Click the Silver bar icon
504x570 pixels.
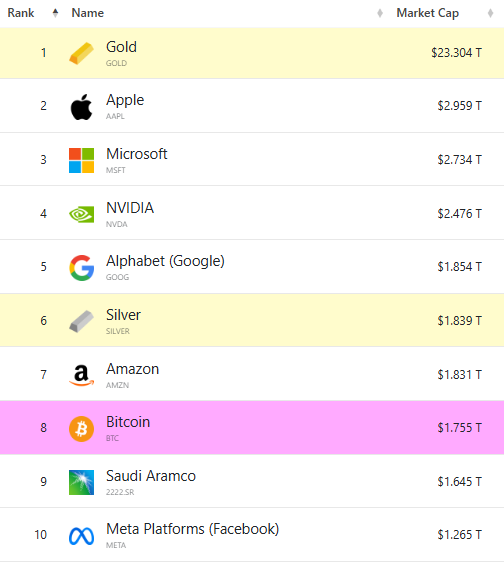coord(81,321)
